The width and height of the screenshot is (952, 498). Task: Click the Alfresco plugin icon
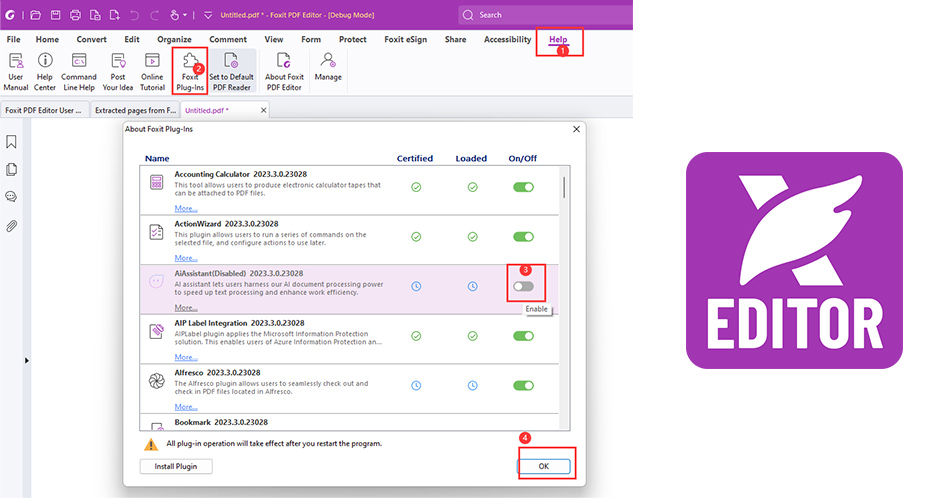click(x=157, y=381)
